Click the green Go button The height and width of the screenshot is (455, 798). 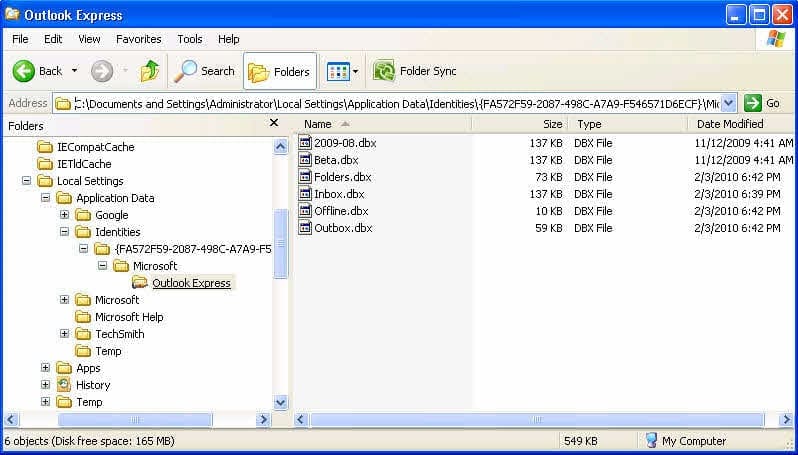click(x=753, y=103)
